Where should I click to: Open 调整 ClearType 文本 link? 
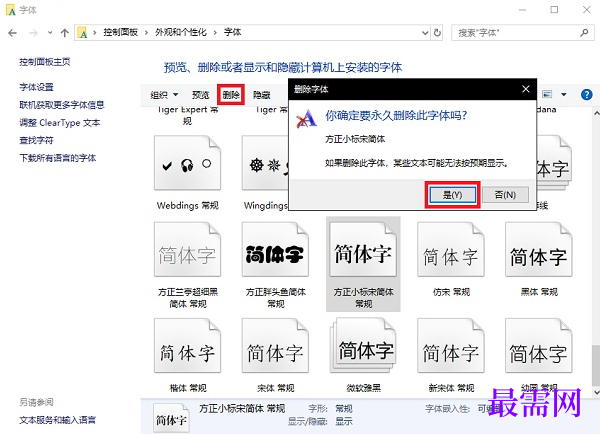pos(60,122)
